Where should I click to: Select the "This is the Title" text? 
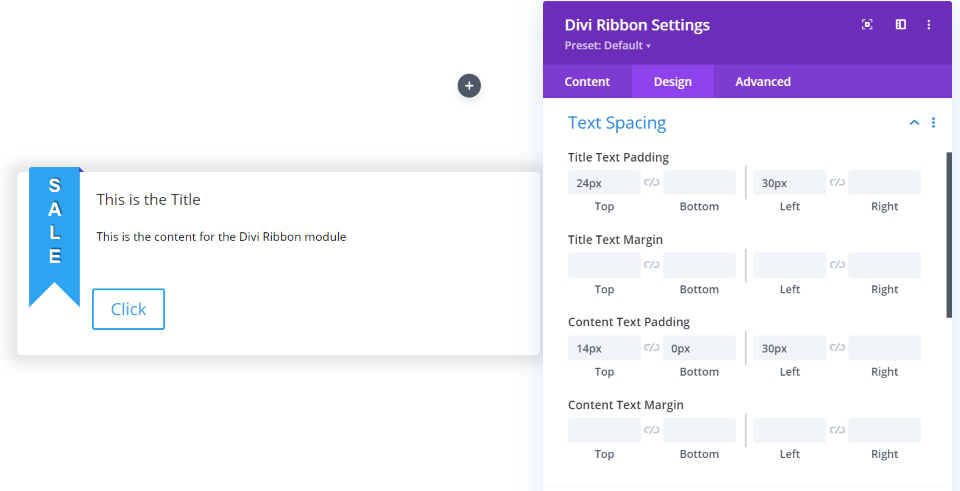148,200
